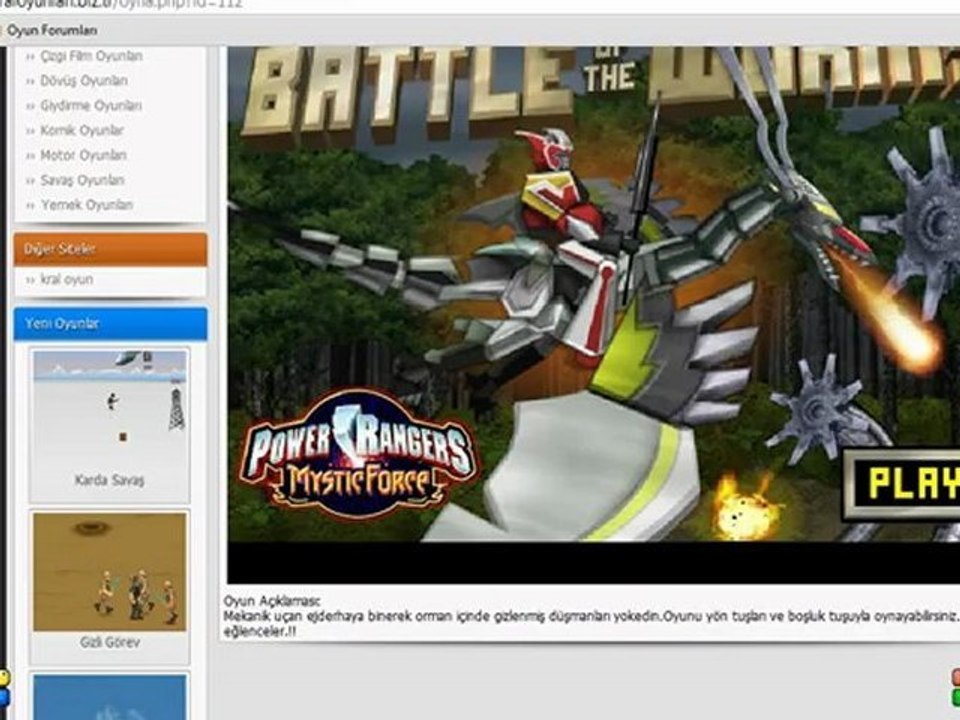Open Motor Oyunları category
This screenshot has width=960, height=720.
click(83, 155)
